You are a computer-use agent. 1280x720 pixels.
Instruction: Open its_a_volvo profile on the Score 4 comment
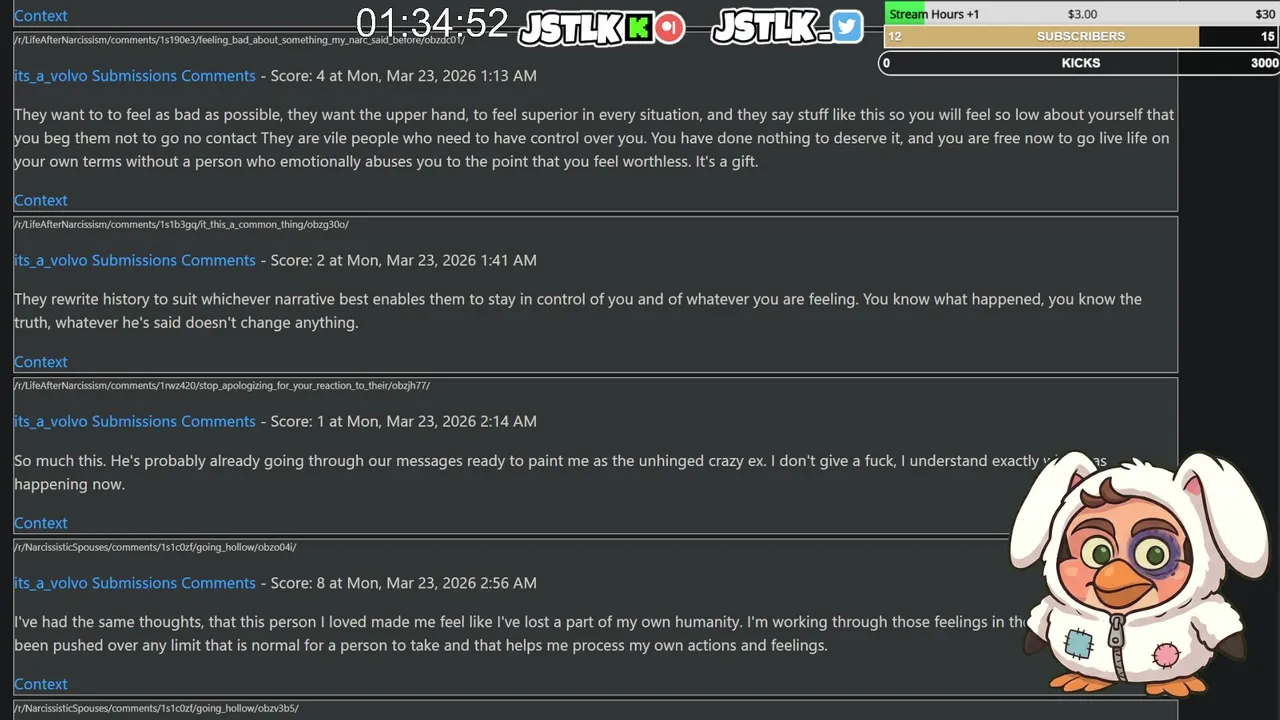(x=50, y=76)
